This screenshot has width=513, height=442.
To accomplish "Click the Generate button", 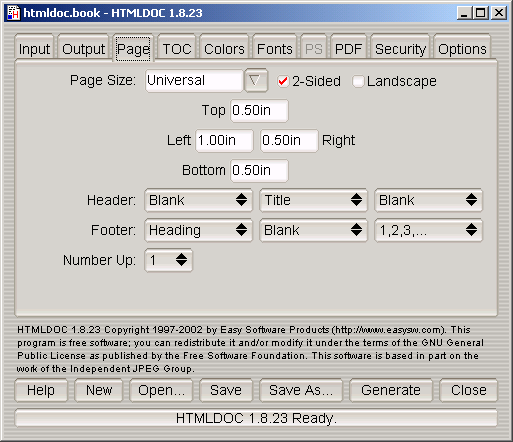I will pos(391,390).
